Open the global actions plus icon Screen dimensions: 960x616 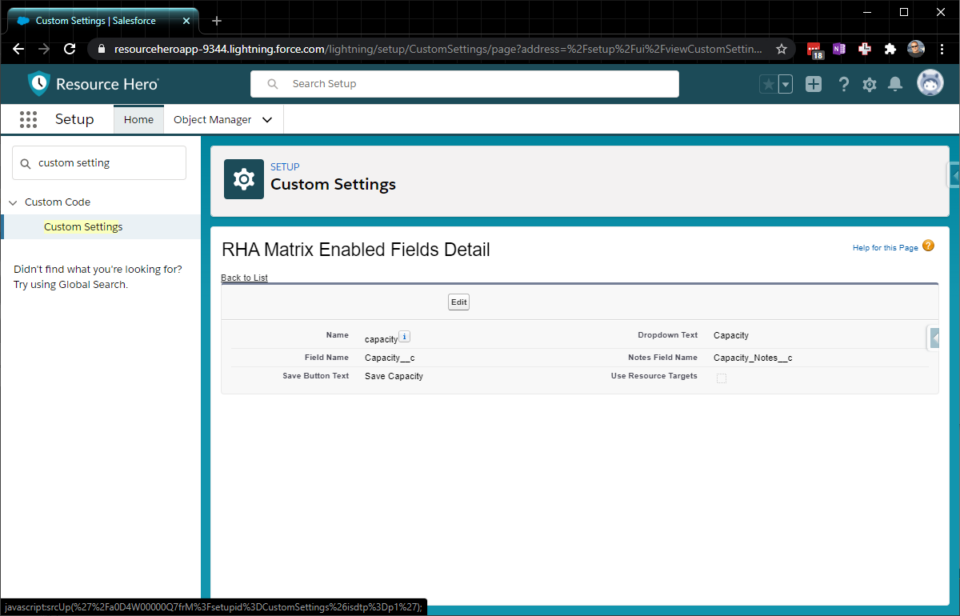tap(813, 84)
